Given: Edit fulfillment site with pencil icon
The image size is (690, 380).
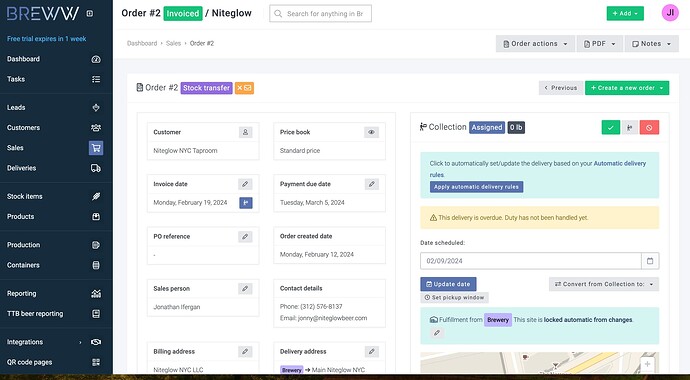Looking at the screenshot, I should pyautogui.click(x=437, y=333).
